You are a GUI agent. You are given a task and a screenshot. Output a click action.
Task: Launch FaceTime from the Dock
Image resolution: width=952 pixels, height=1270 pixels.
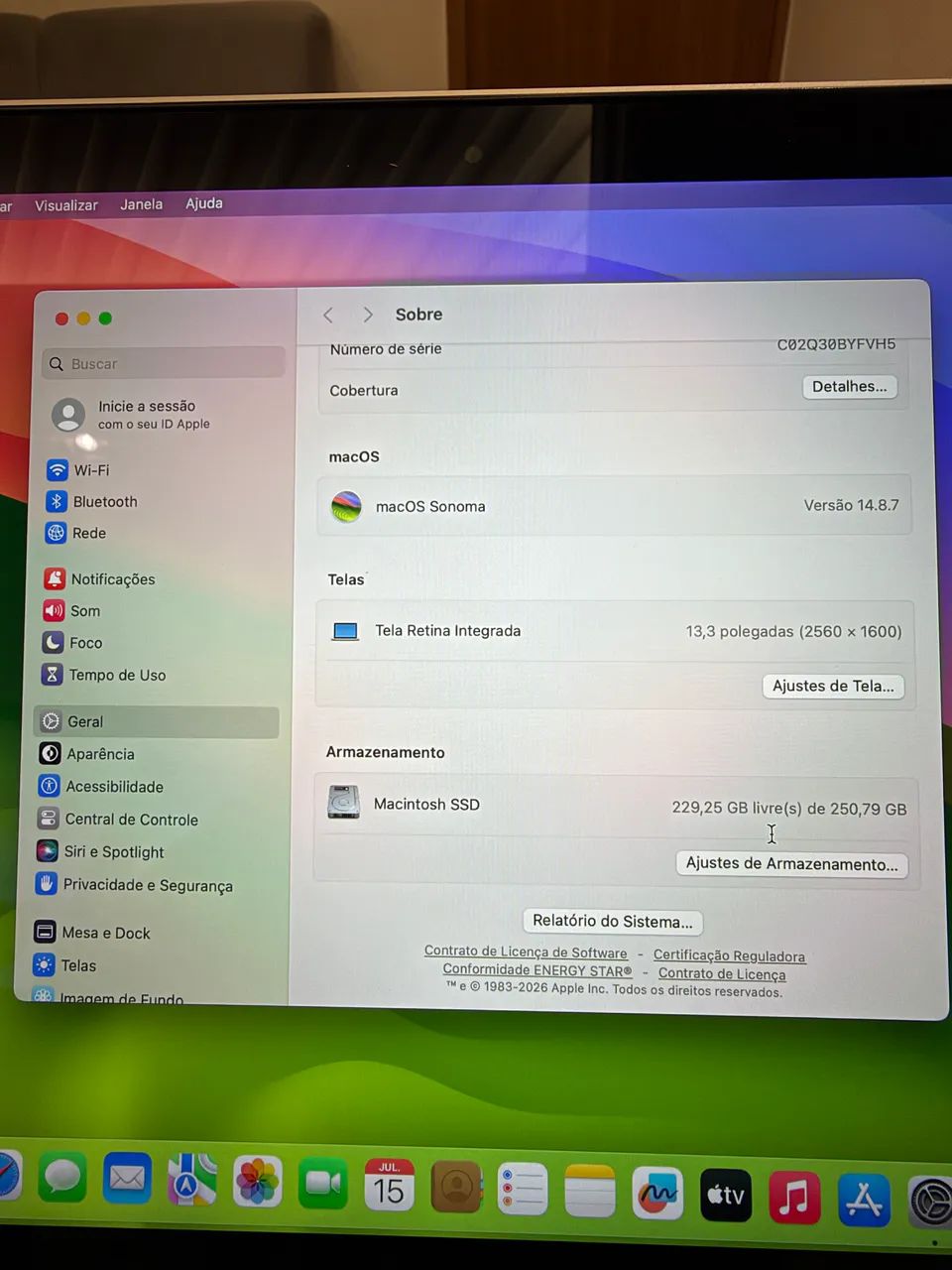(x=323, y=1183)
